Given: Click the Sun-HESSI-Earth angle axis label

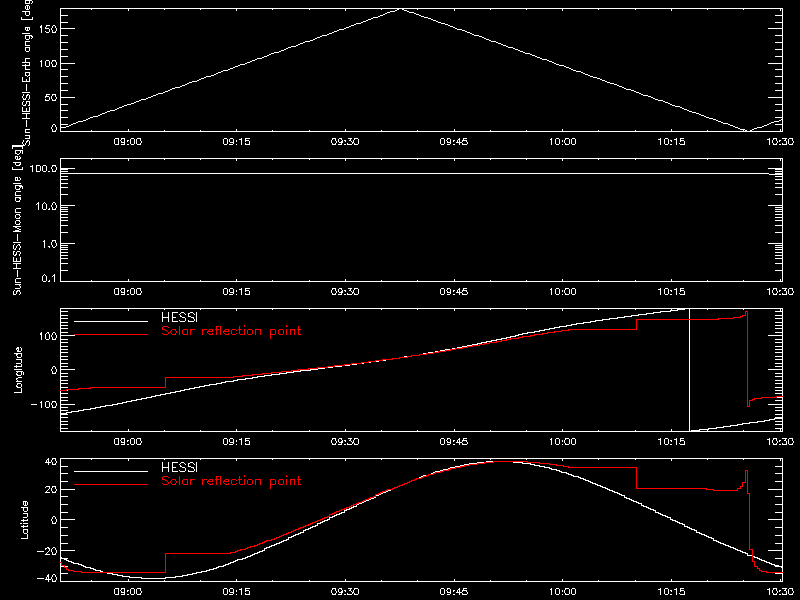Looking at the screenshot, I should (x=27, y=71).
